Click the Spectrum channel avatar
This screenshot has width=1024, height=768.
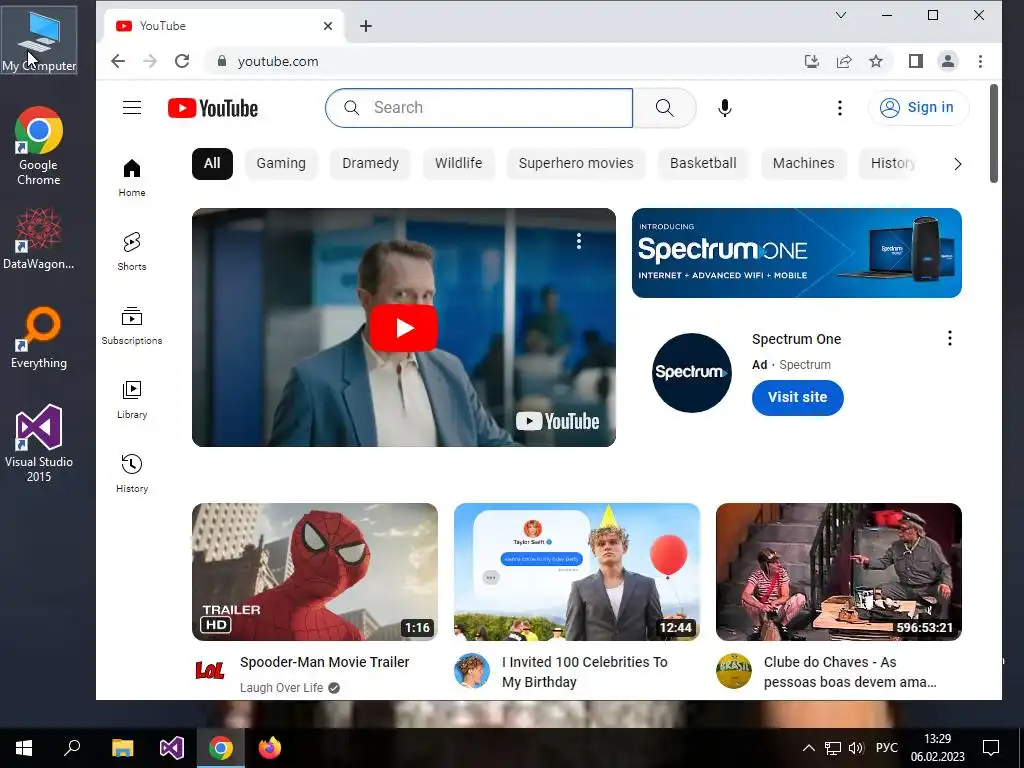pyautogui.click(x=692, y=373)
